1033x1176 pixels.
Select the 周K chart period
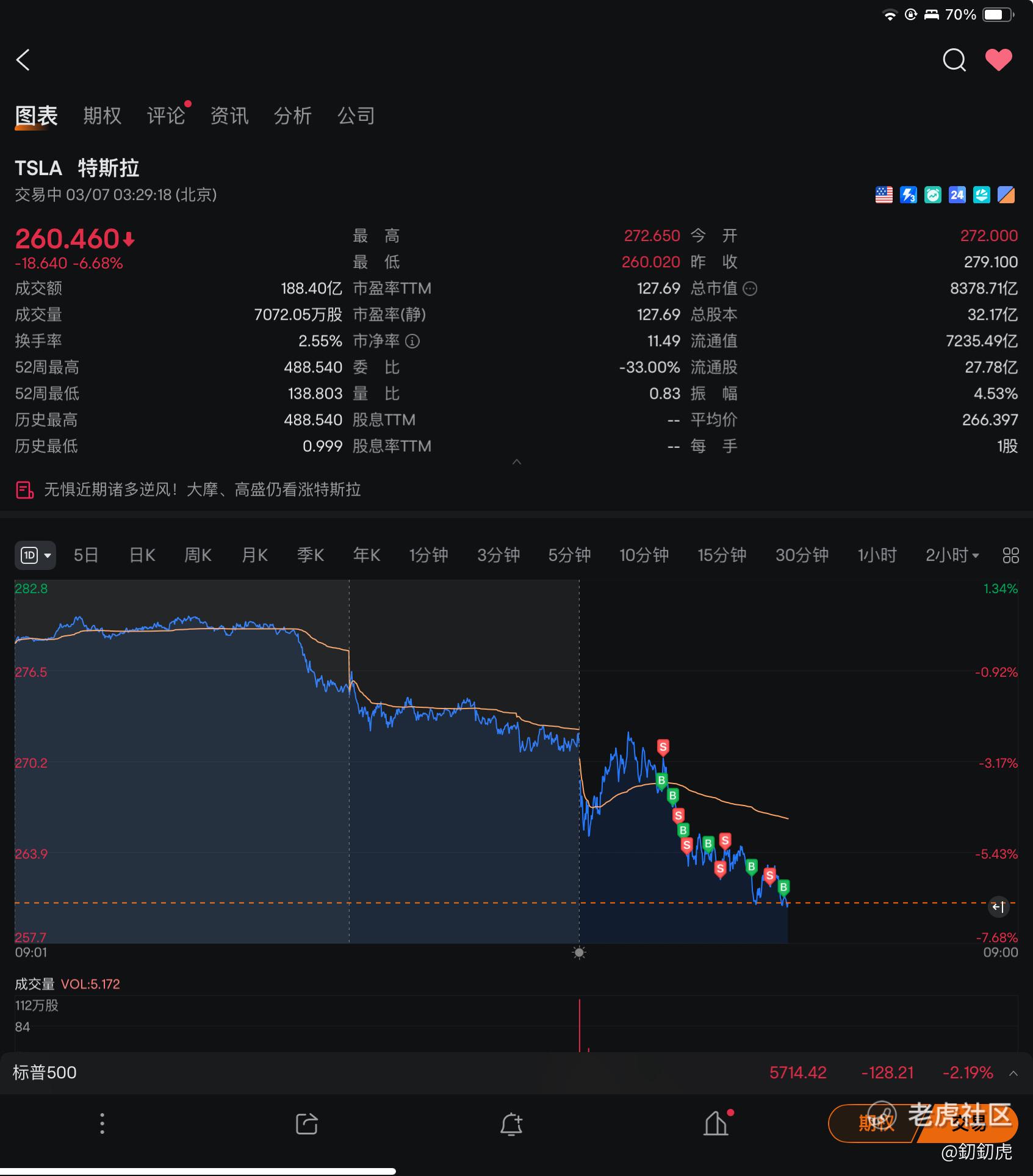(x=198, y=555)
